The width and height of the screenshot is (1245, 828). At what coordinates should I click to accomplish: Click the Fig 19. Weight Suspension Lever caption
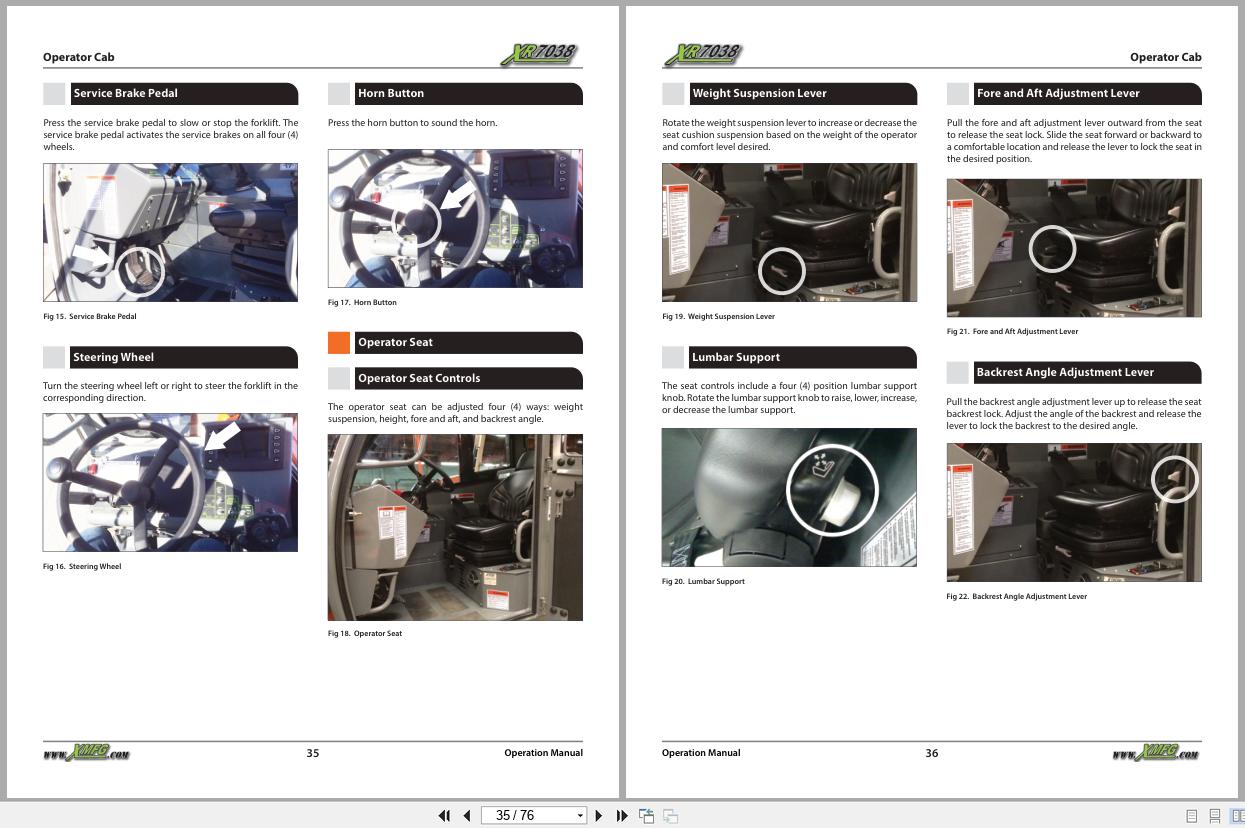(x=718, y=316)
